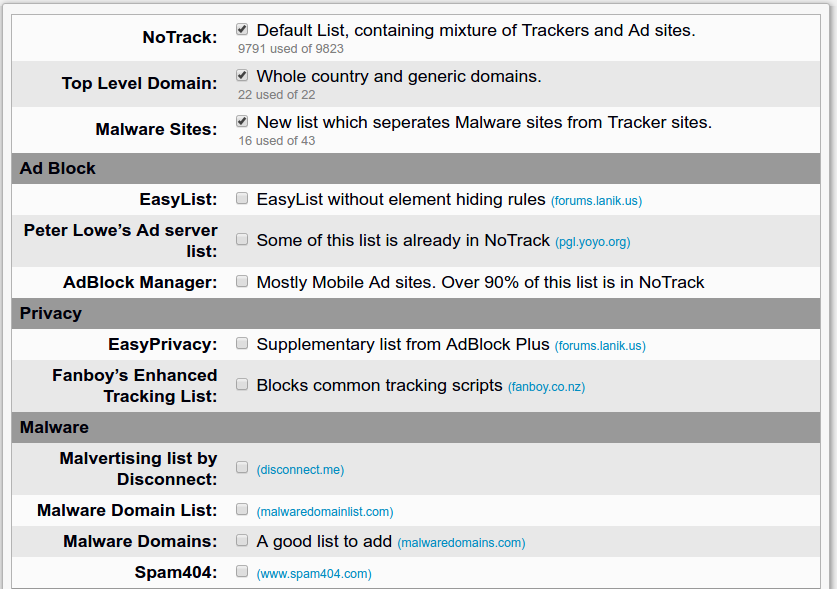Open the www.spam404.com link
This screenshot has height=589, width=837.
[314, 574]
